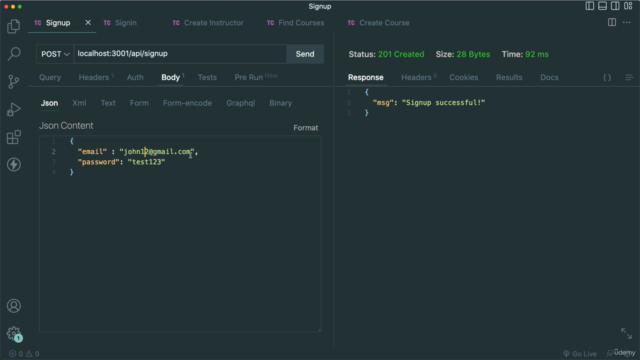Screen dimensions: 640x360
Task: Open the Run and Debug icon
Action: tap(13, 109)
